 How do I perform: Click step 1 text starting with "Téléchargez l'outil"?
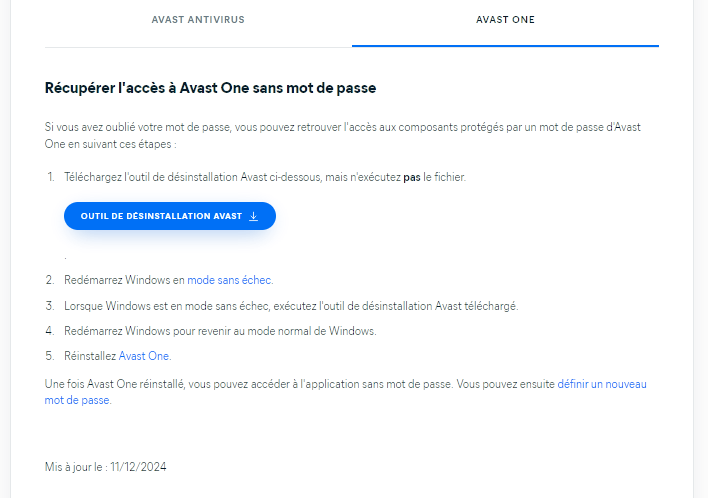pyautogui.click(x=265, y=177)
